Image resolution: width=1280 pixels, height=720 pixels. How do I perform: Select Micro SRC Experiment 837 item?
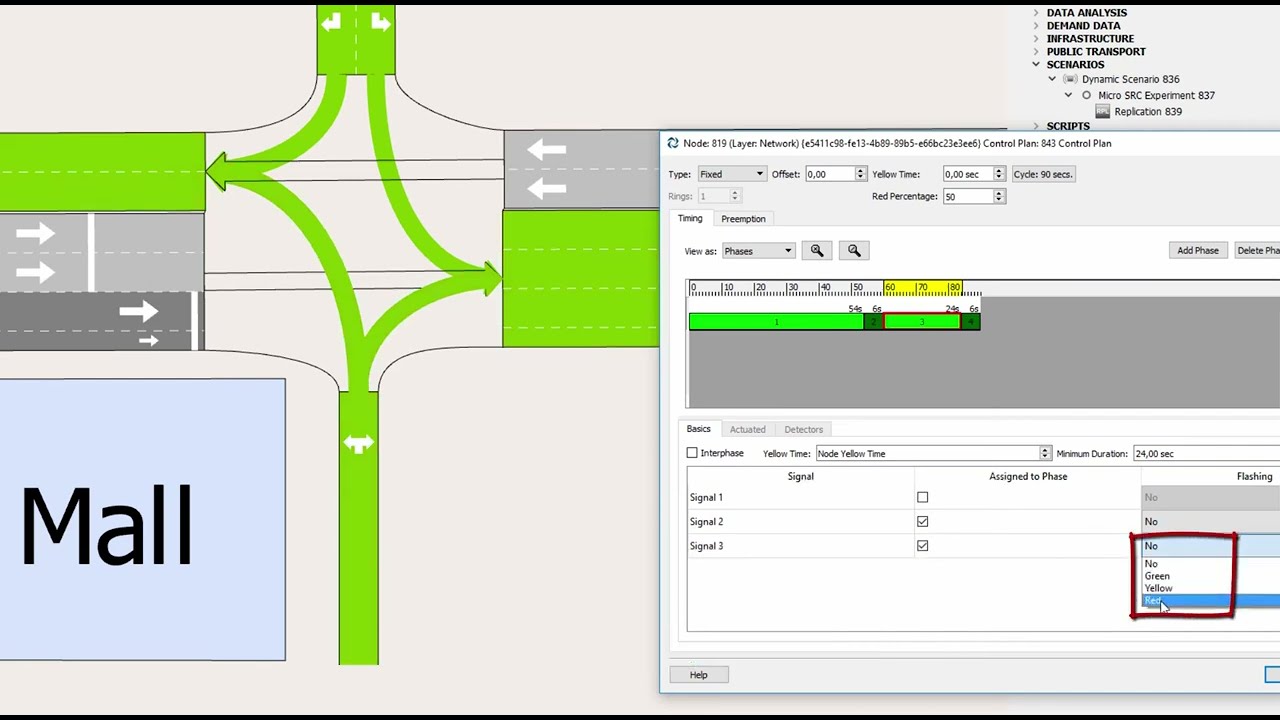click(1156, 96)
